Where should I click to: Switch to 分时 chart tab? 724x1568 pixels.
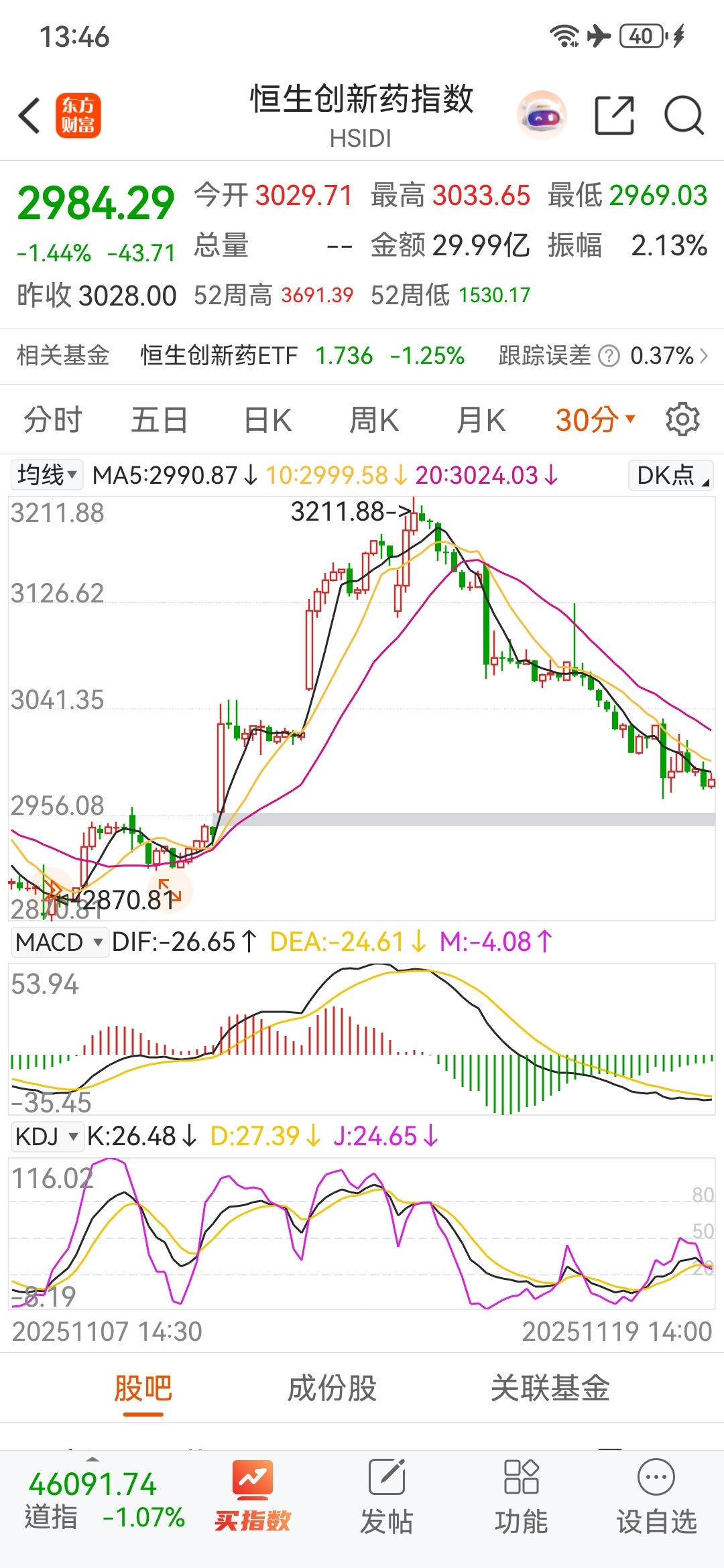coord(53,420)
